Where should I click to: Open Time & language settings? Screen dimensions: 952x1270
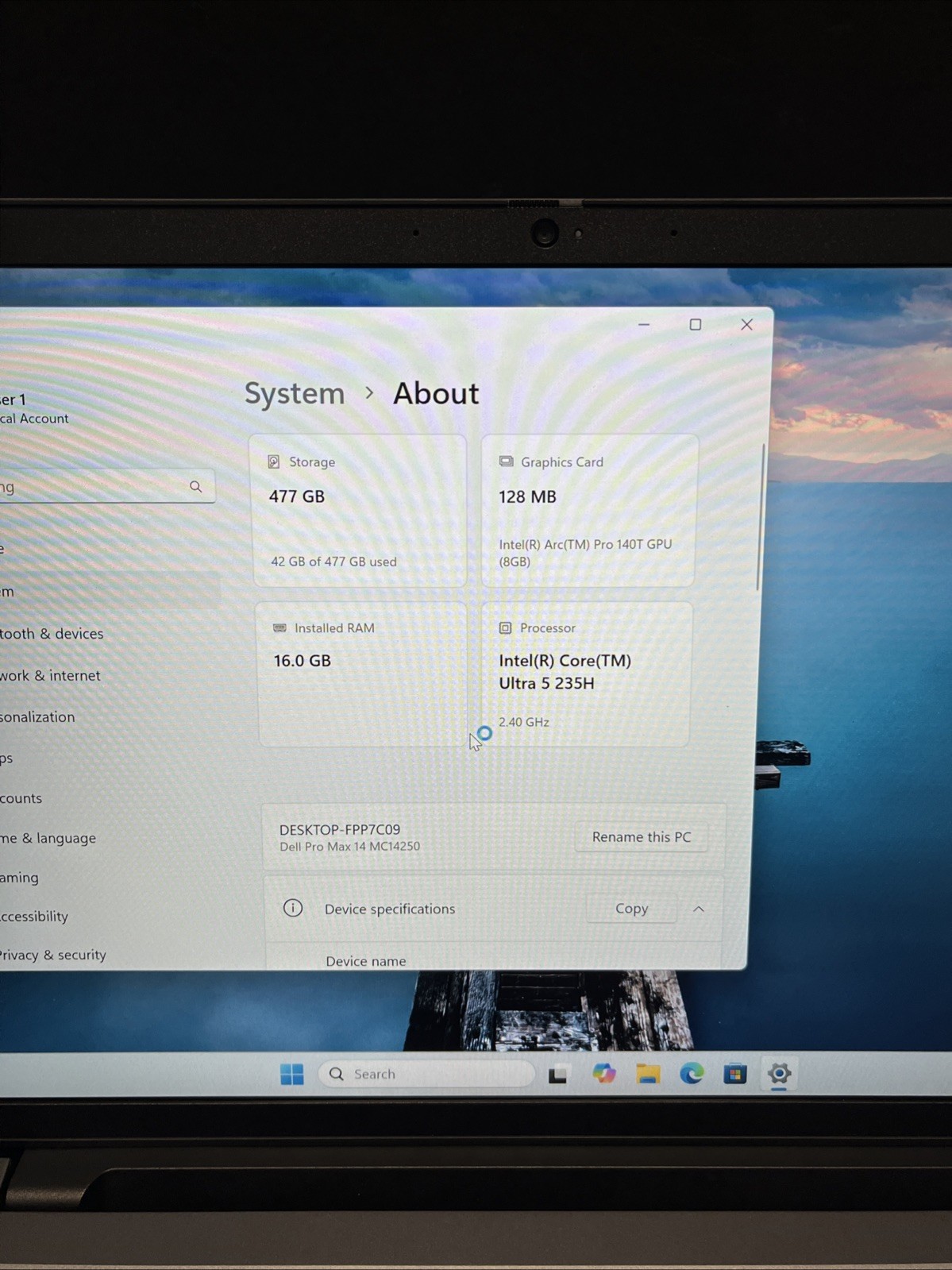point(48,838)
